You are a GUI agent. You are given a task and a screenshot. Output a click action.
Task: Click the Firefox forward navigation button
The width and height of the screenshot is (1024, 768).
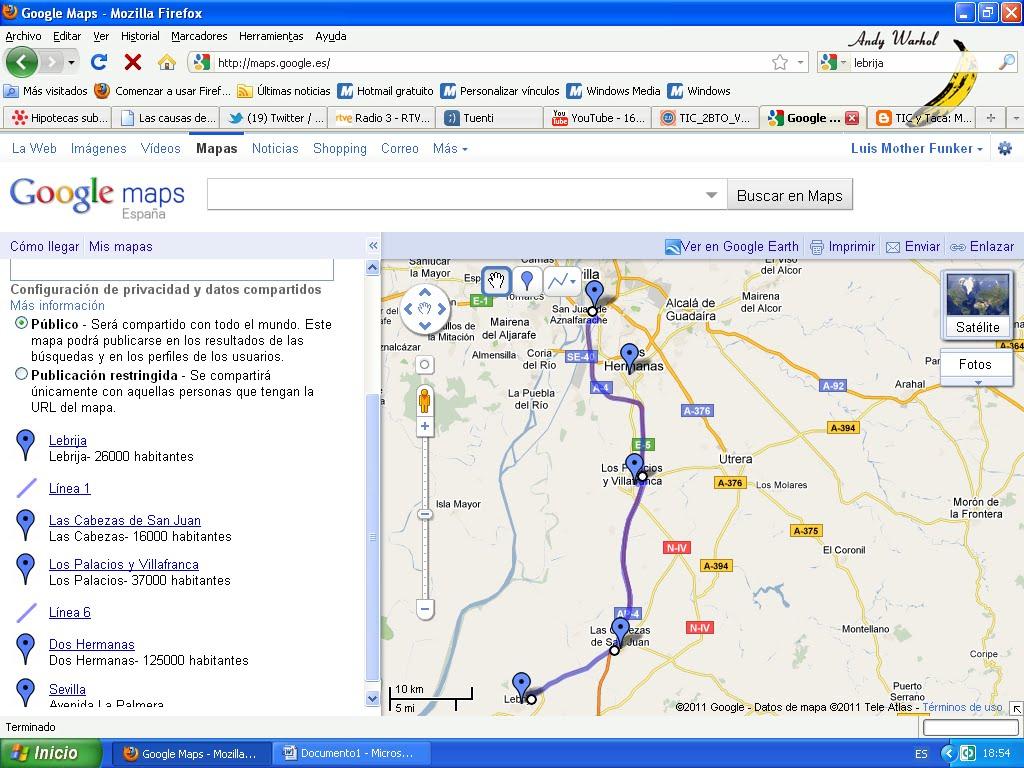click(52, 63)
